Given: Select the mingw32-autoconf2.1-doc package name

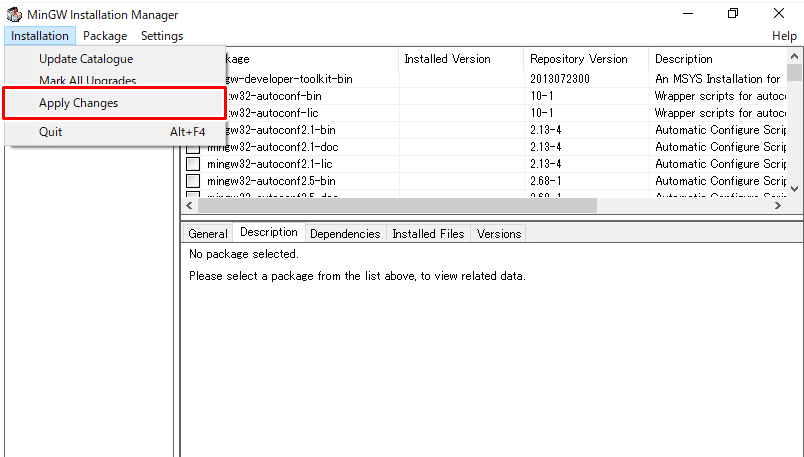Looking at the screenshot, I should click(x=272, y=147).
